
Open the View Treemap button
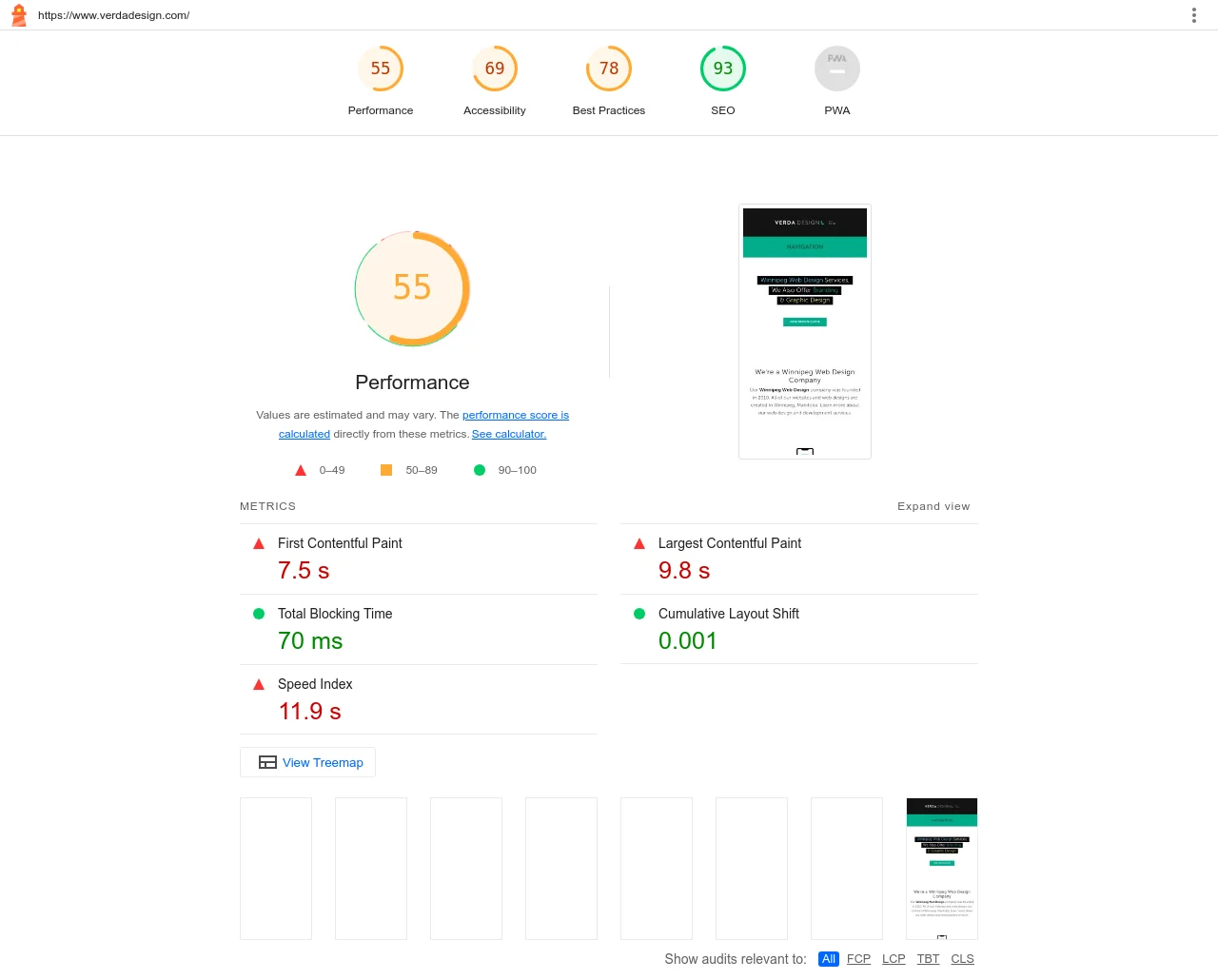click(307, 762)
